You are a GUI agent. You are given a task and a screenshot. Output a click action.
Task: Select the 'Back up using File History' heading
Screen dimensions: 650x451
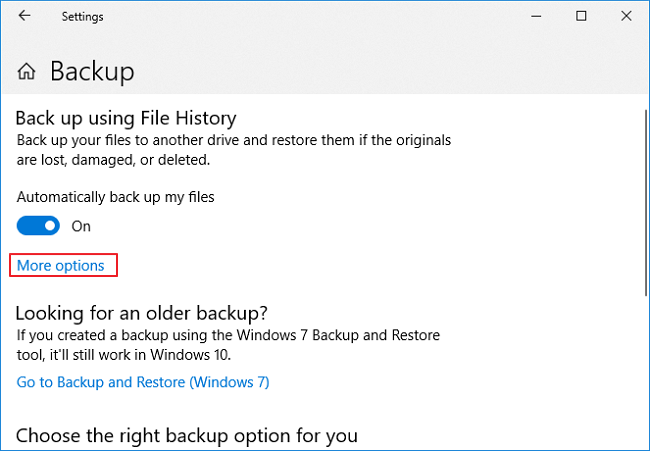[x=125, y=116]
